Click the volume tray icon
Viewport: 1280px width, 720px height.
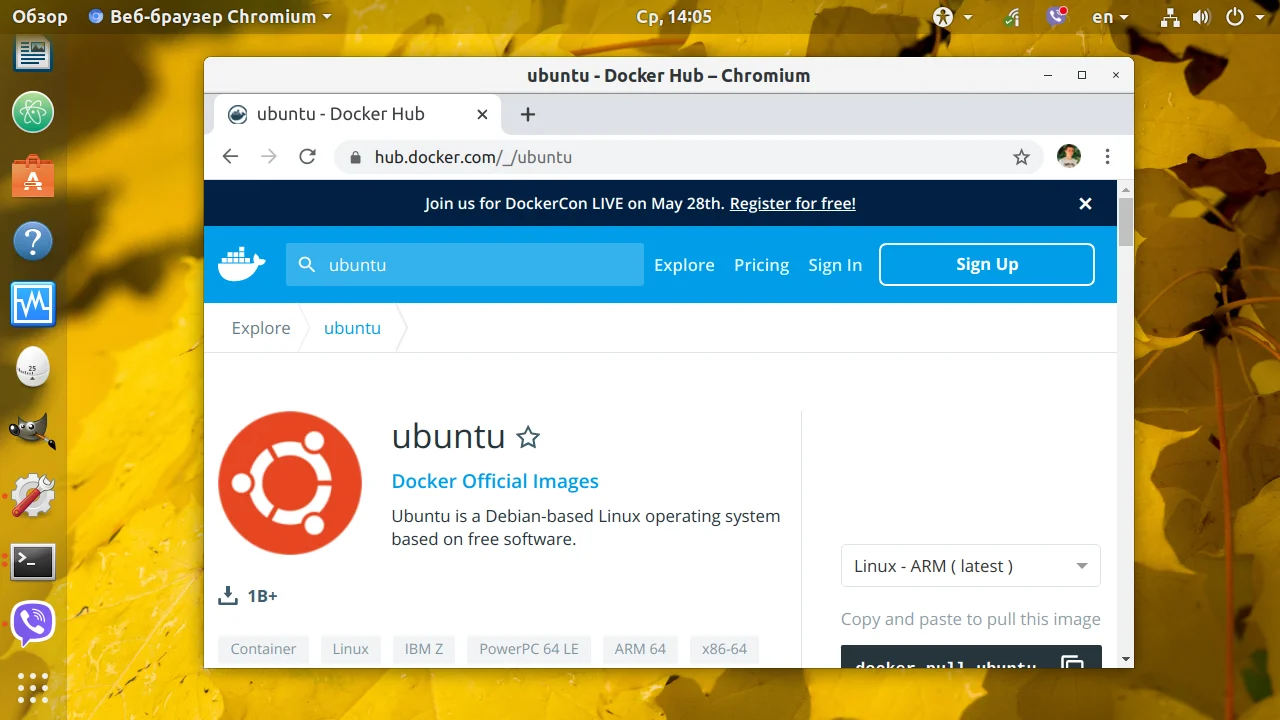click(1202, 17)
